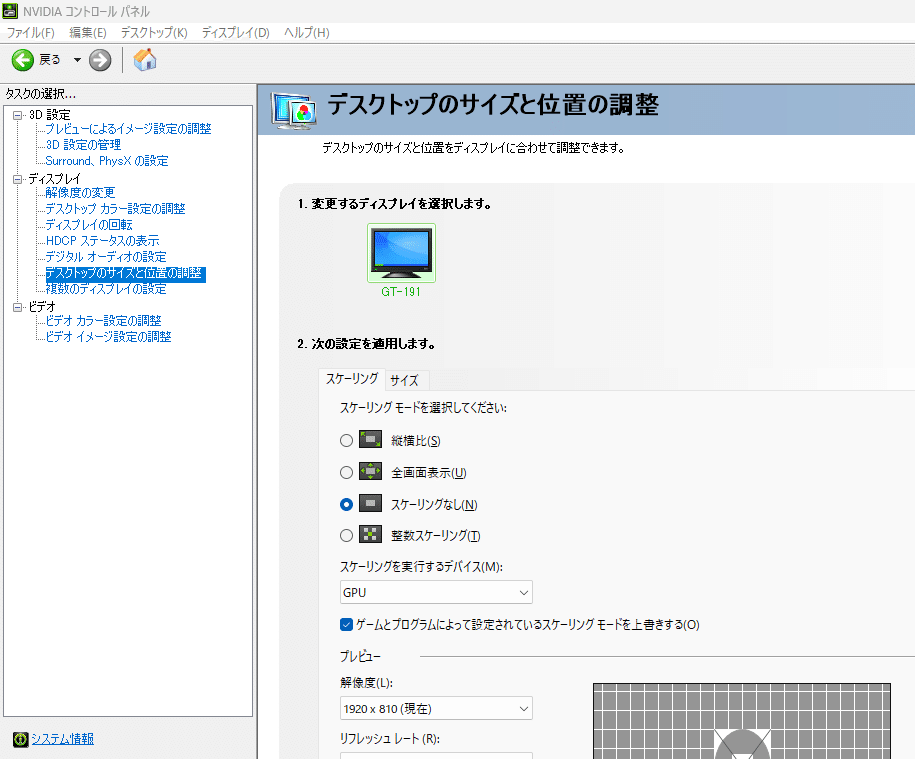The image size is (915, 759).
Task: Collapse the ディスプレイ tree node
Action: click(x=18, y=179)
